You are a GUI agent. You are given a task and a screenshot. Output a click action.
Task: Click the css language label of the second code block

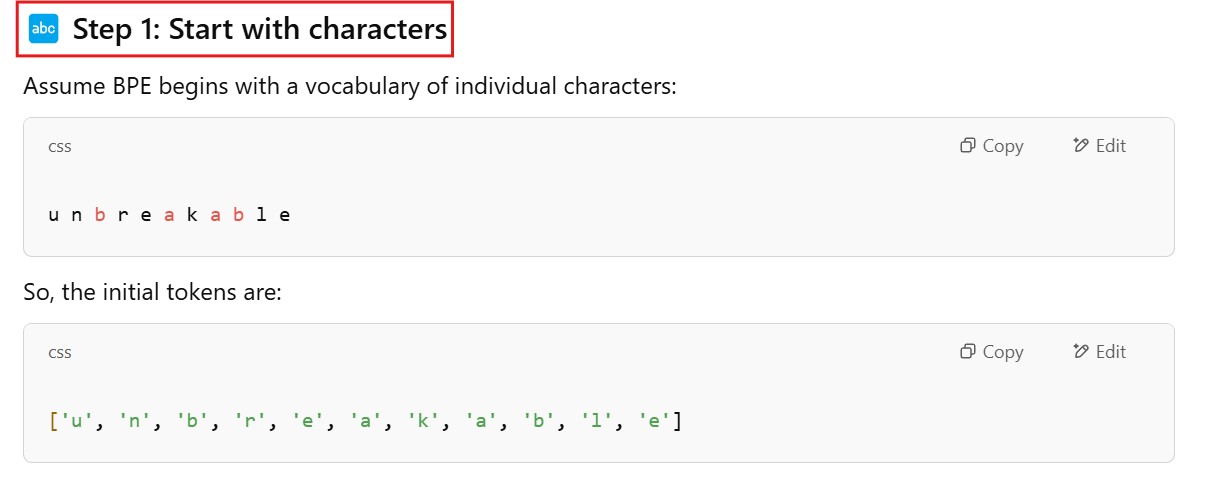pyautogui.click(x=60, y=352)
